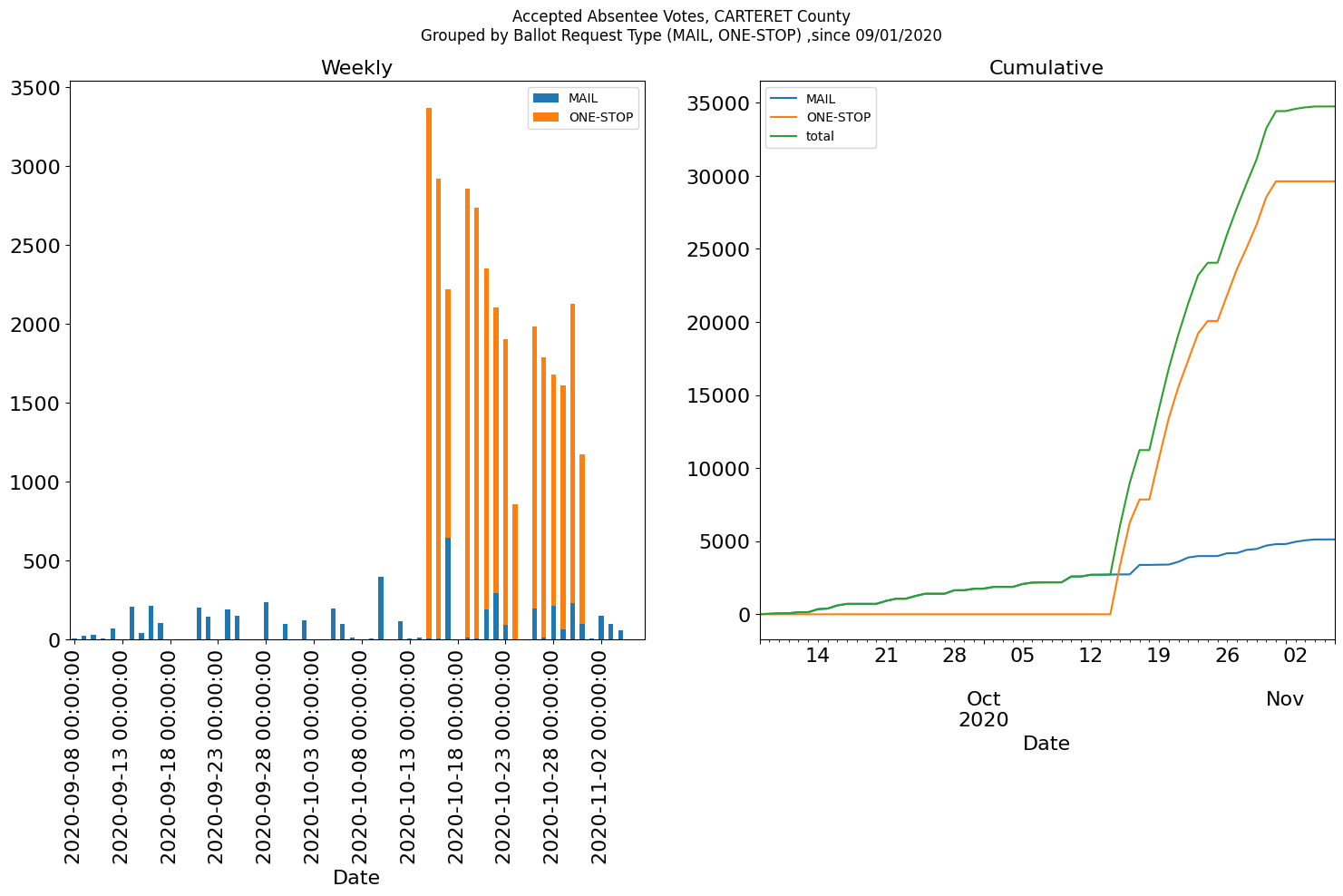Click the orange ONE-STOP swatch in Weekly legend
The height and width of the screenshot is (896, 1343).
click(547, 117)
